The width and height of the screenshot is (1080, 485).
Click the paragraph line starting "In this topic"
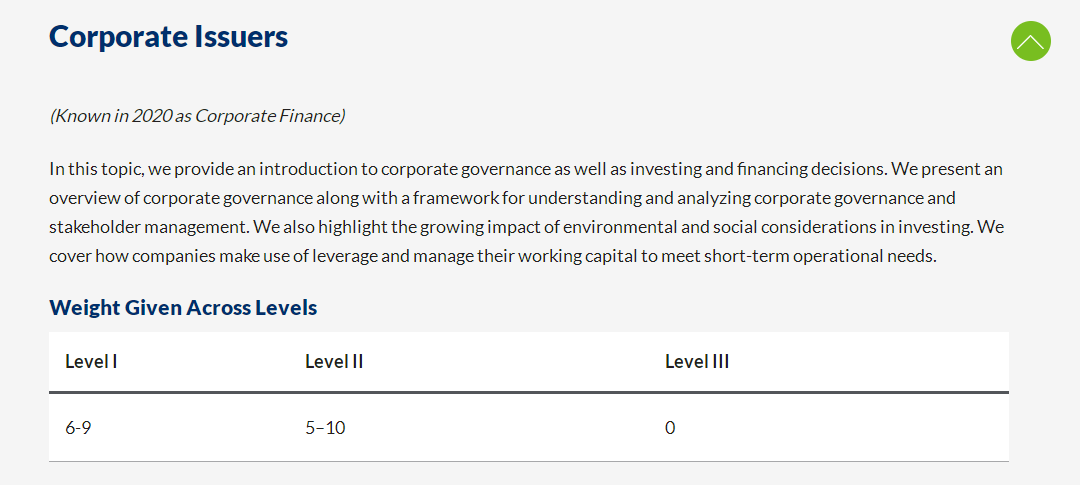click(x=526, y=169)
